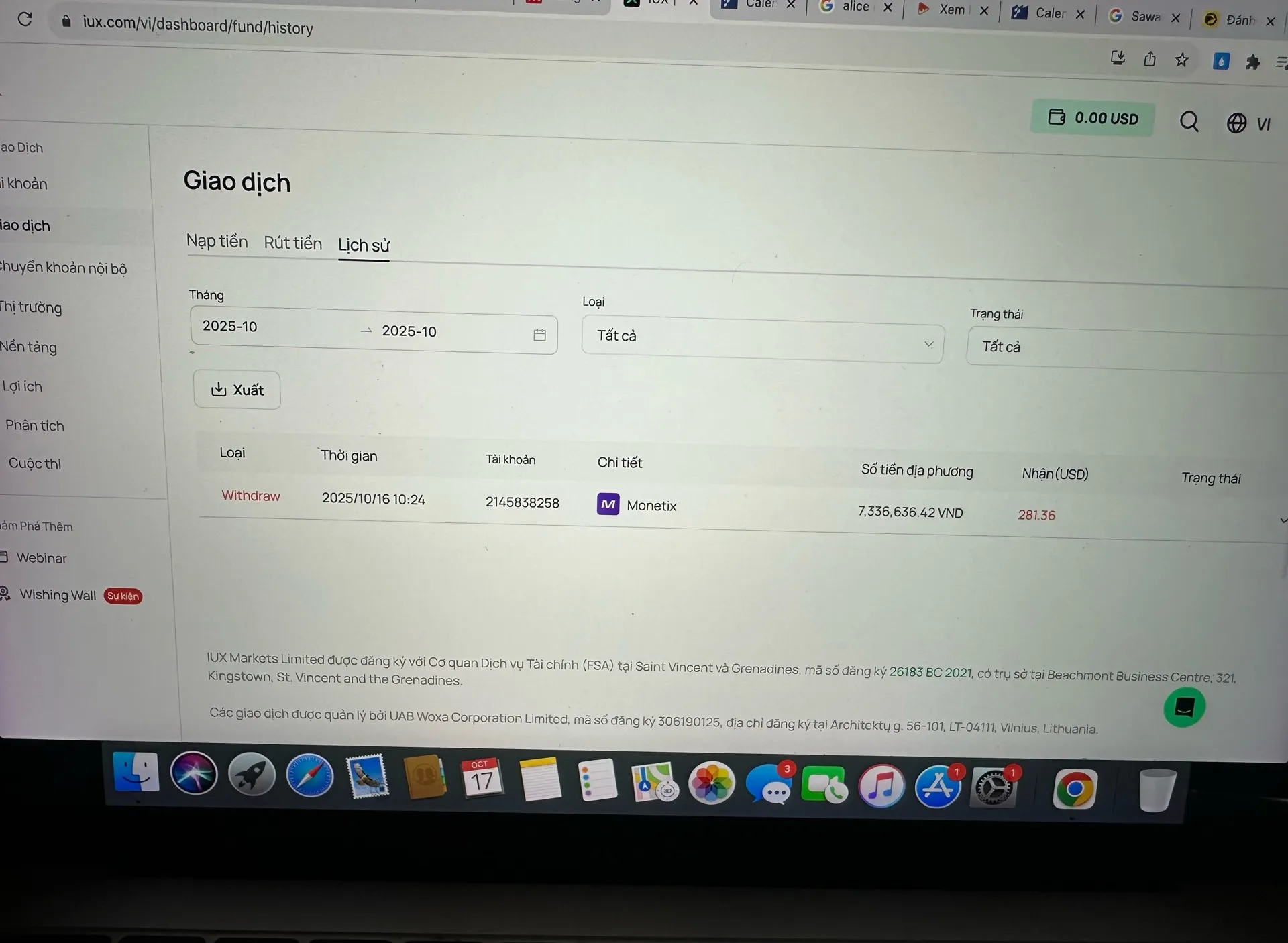1288x943 pixels.
Task: Open the globe language selector VI
Action: pyautogui.click(x=1248, y=123)
